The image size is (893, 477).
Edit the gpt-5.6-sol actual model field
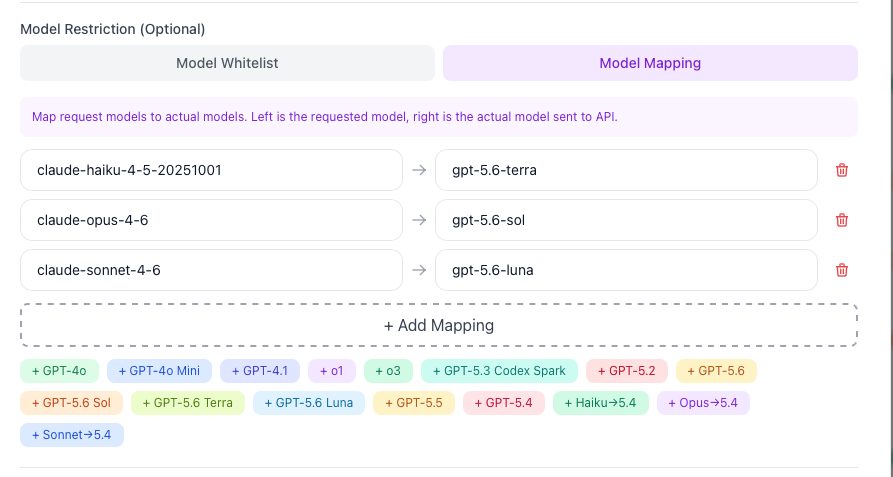click(626, 220)
